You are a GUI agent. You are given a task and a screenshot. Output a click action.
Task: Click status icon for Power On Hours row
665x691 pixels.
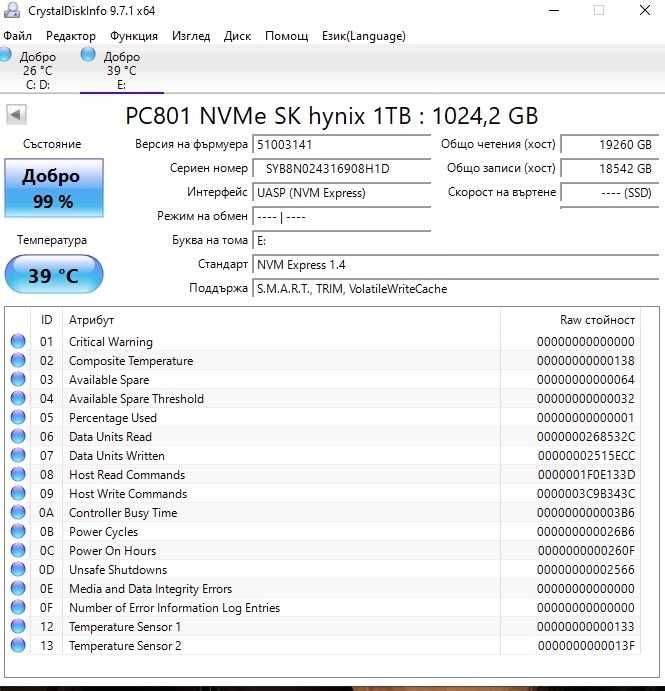(18, 550)
